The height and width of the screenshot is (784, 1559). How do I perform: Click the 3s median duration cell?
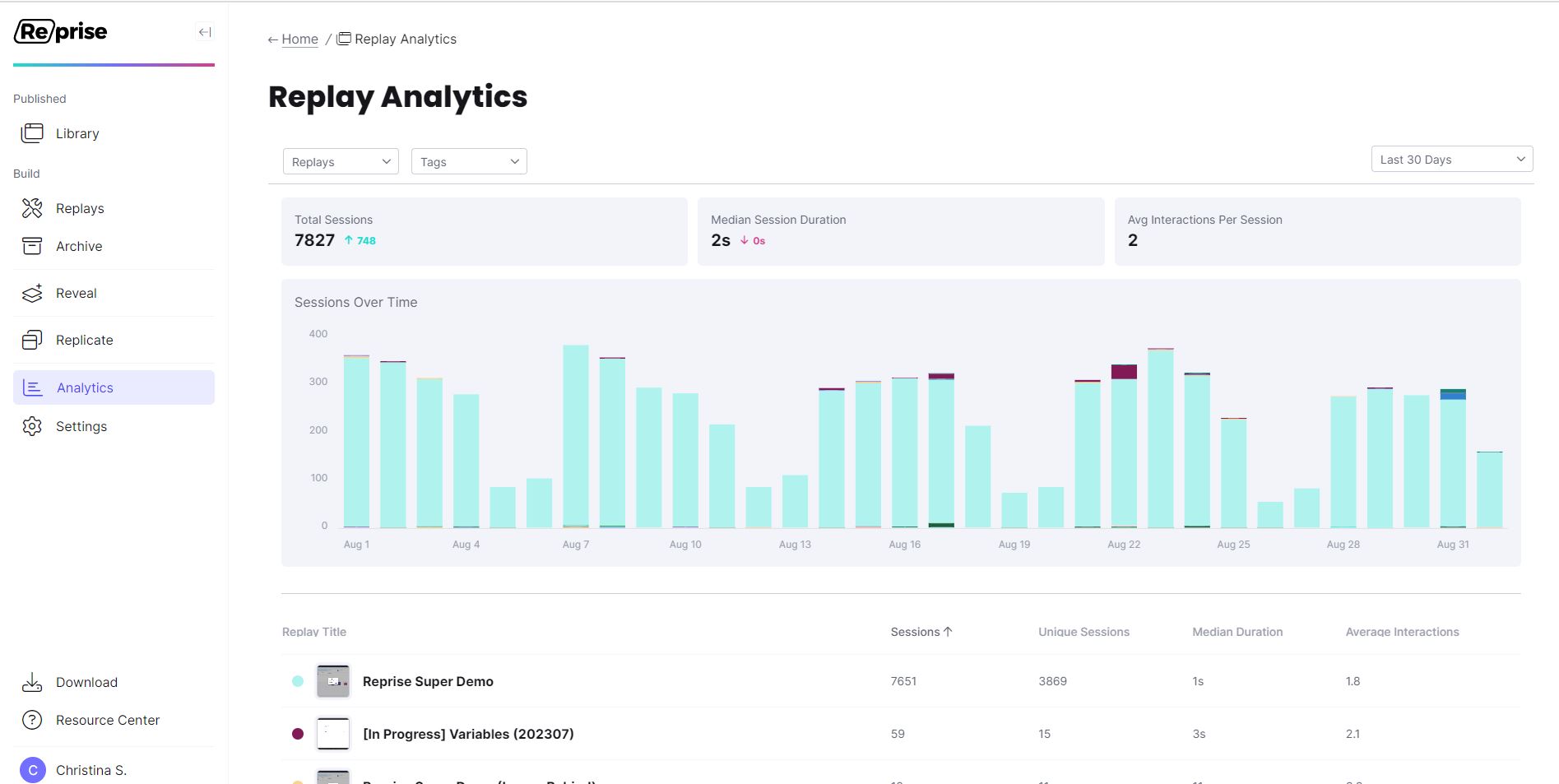pyautogui.click(x=1199, y=734)
